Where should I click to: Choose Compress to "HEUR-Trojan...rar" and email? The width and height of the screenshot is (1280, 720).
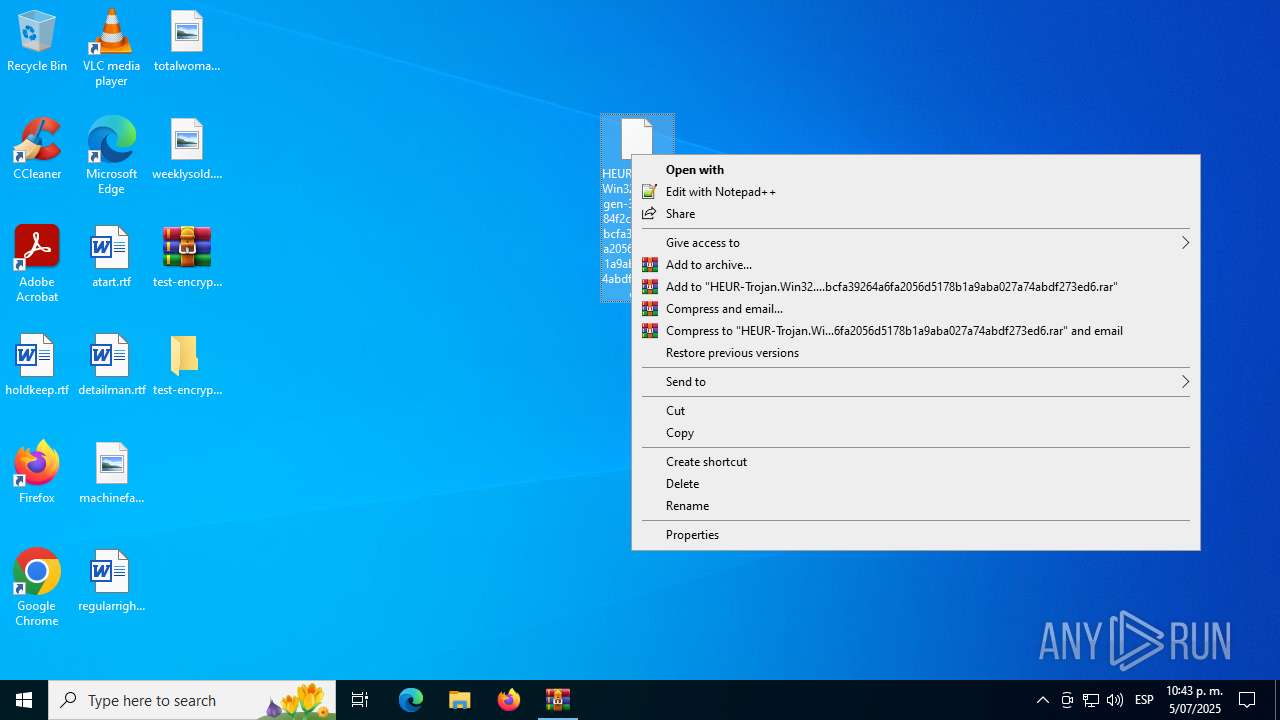pos(916,331)
